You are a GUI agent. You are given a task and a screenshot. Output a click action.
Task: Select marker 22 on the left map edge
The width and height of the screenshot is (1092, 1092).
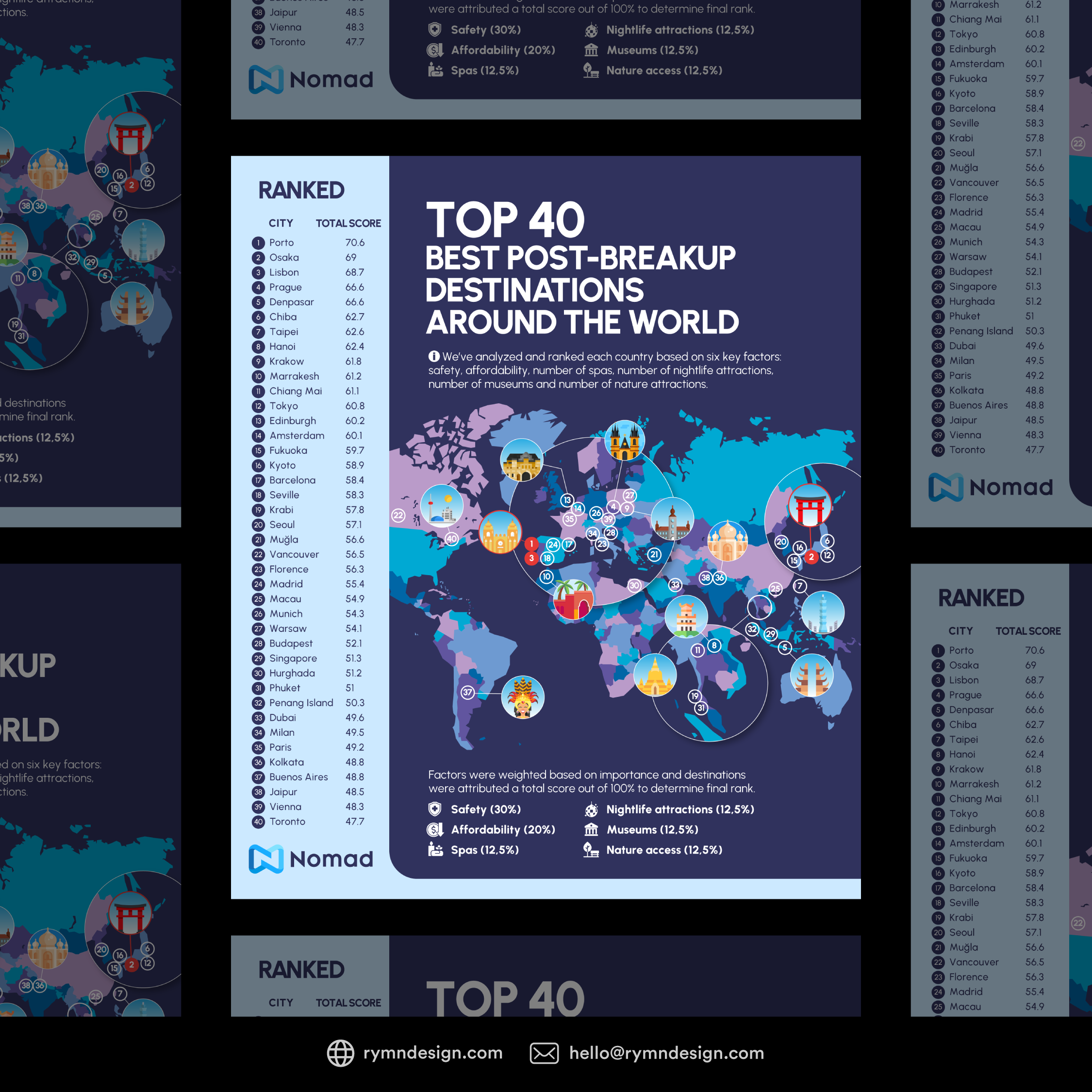pos(398,515)
